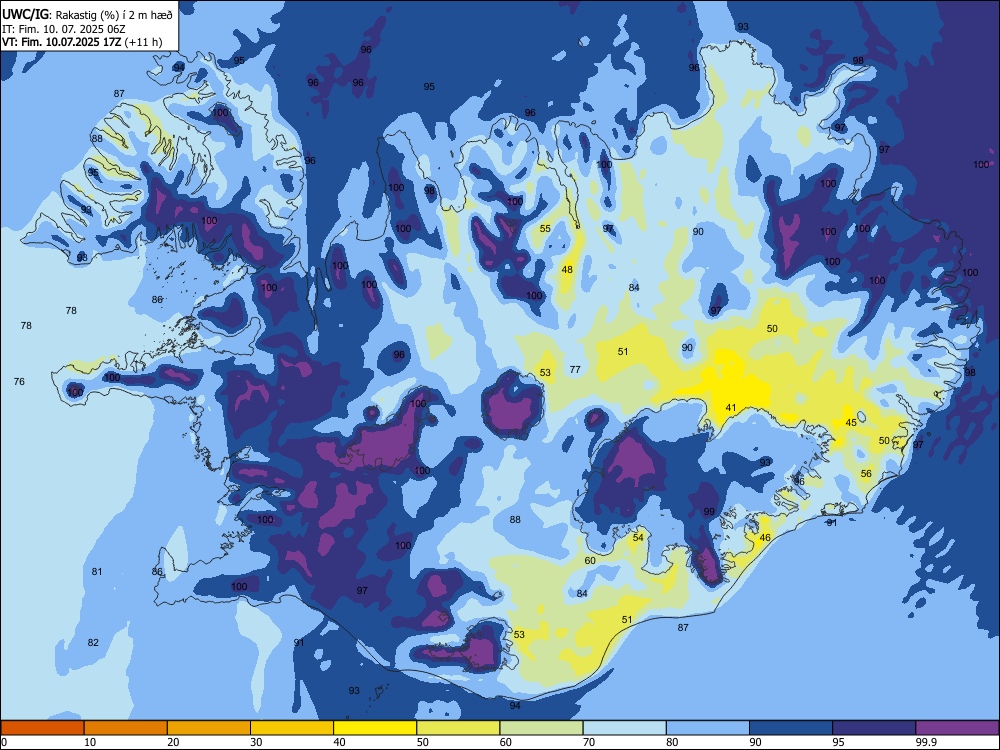Image resolution: width=1000 pixels, height=750 pixels.
Task: Click the amber 20–30 legend swatch
Action: click(x=209, y=728)
